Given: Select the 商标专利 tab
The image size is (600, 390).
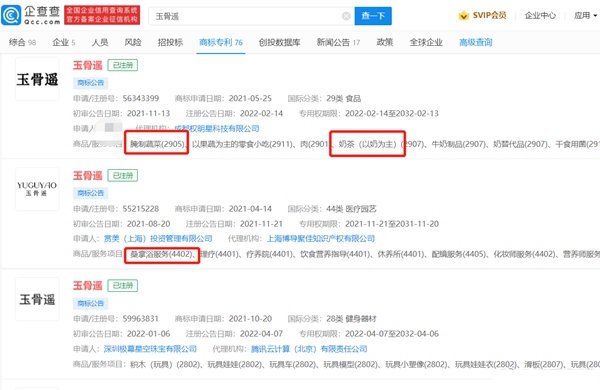Looking at the screenshot, I should coord(221,42).
